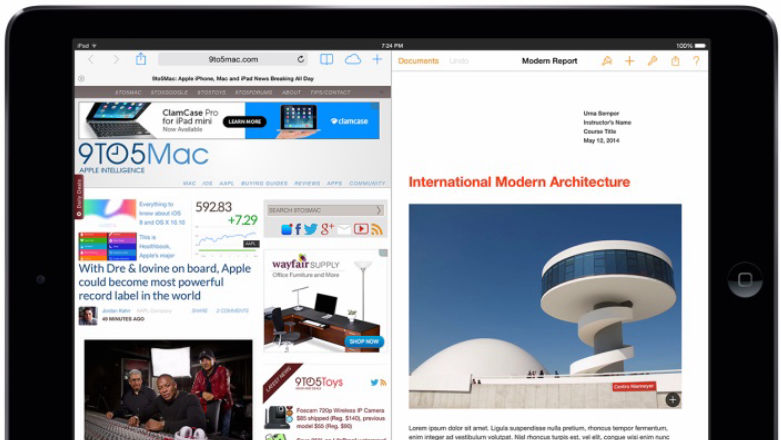781x440 pixels.
Task: Click the Safari address bar
Action: click(x=233, y=60)
